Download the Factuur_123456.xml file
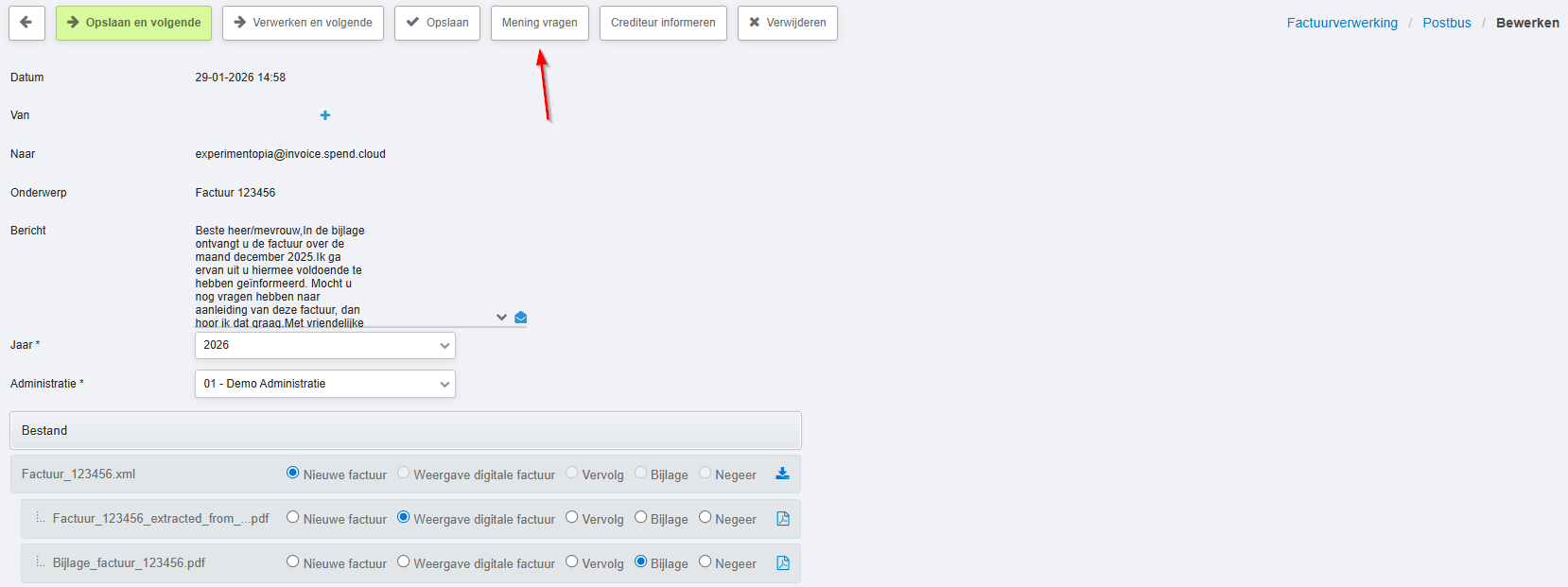The width and height of the screenshot is (1568, 587). point(782,474)
